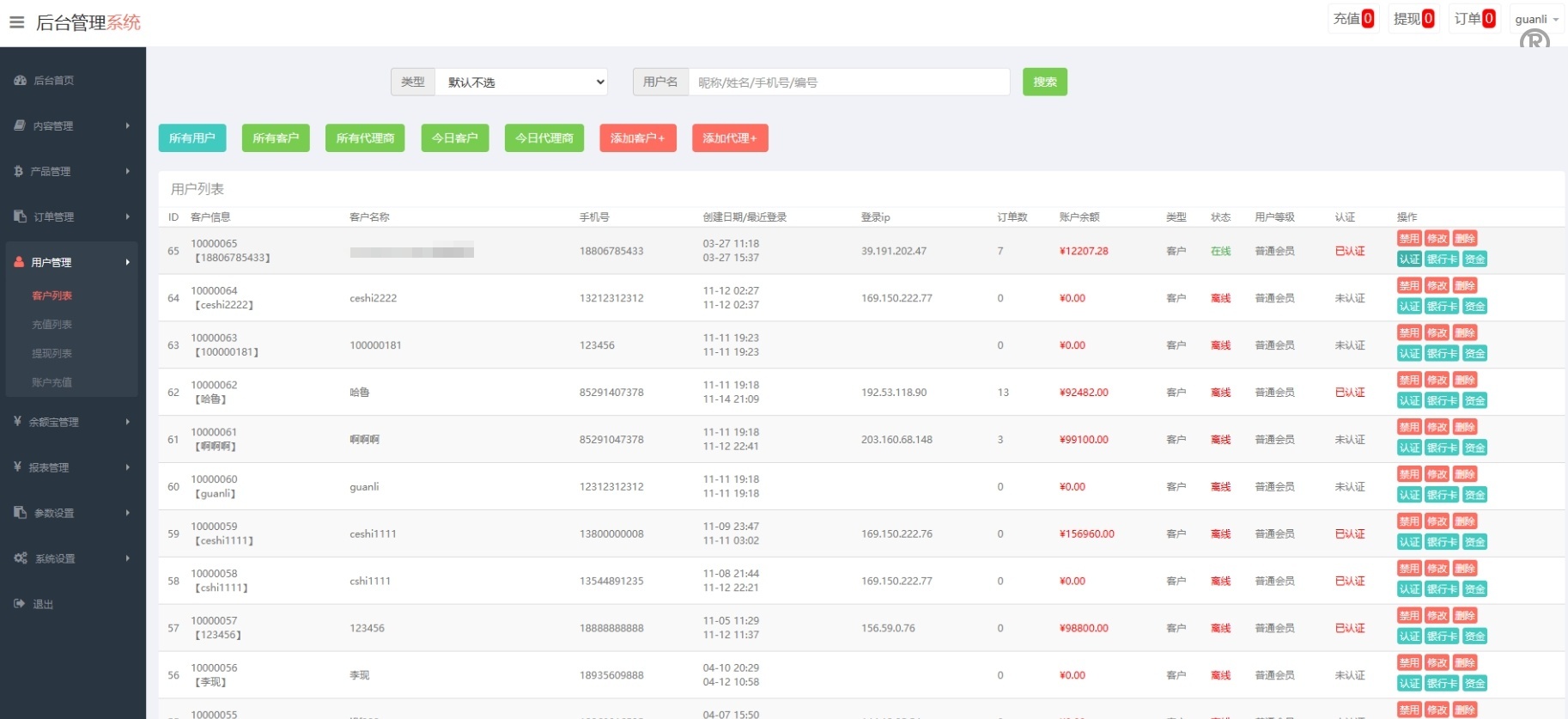The image size is (1568, 719).
Task: Click the hamburger menu icon
Action: point(16,22)
